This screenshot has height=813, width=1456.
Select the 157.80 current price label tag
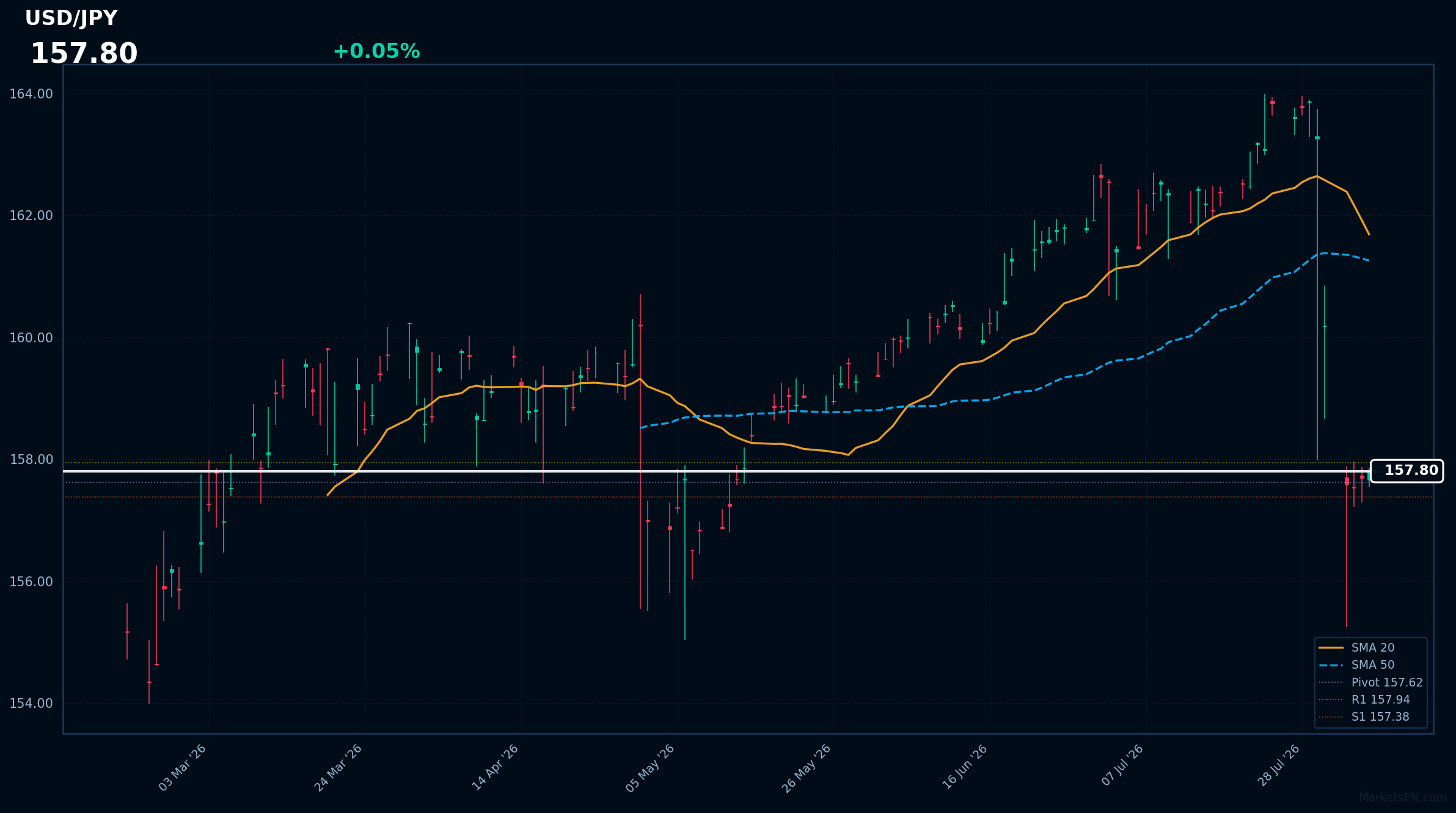point(1407,471)
